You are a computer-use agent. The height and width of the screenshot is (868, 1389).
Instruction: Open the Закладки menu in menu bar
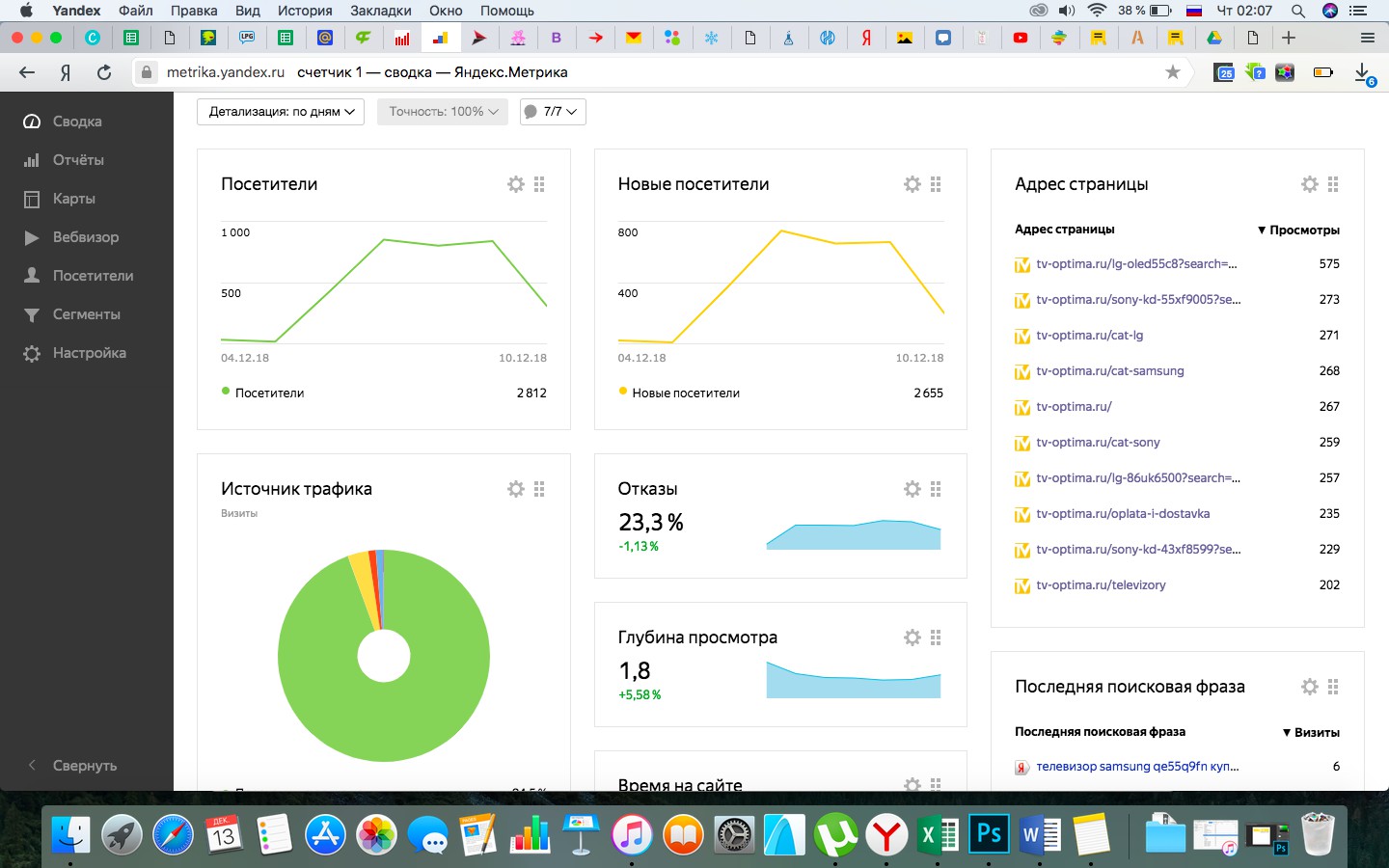[x=381, y=11]
